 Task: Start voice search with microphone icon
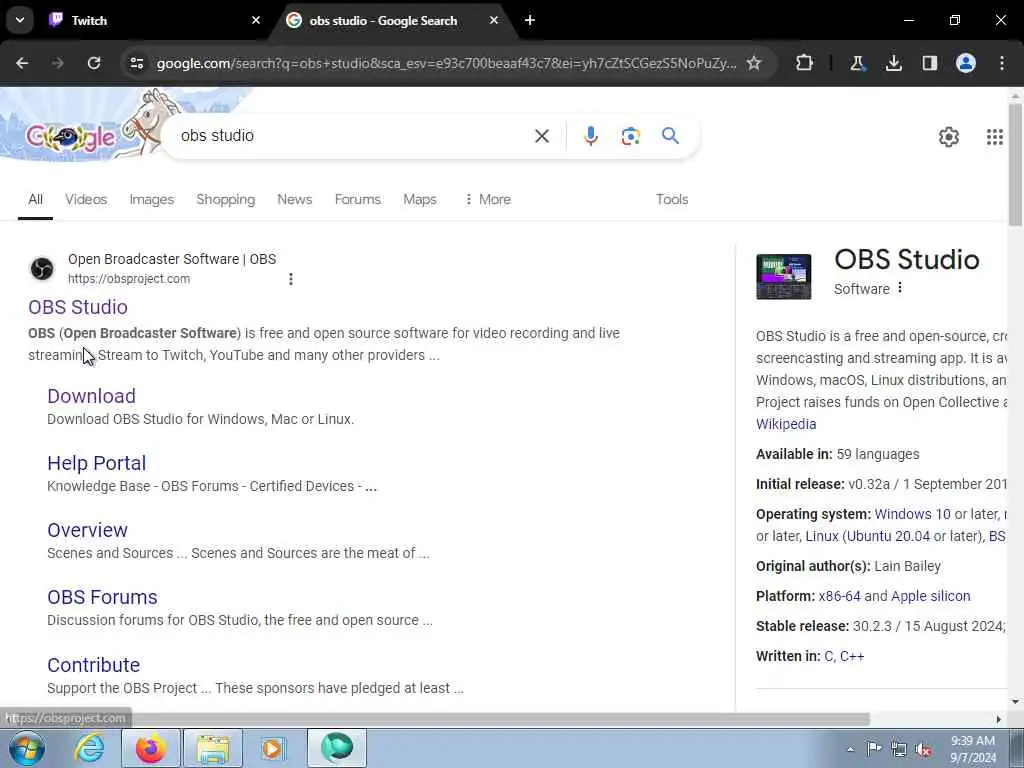tap(590, 136)
